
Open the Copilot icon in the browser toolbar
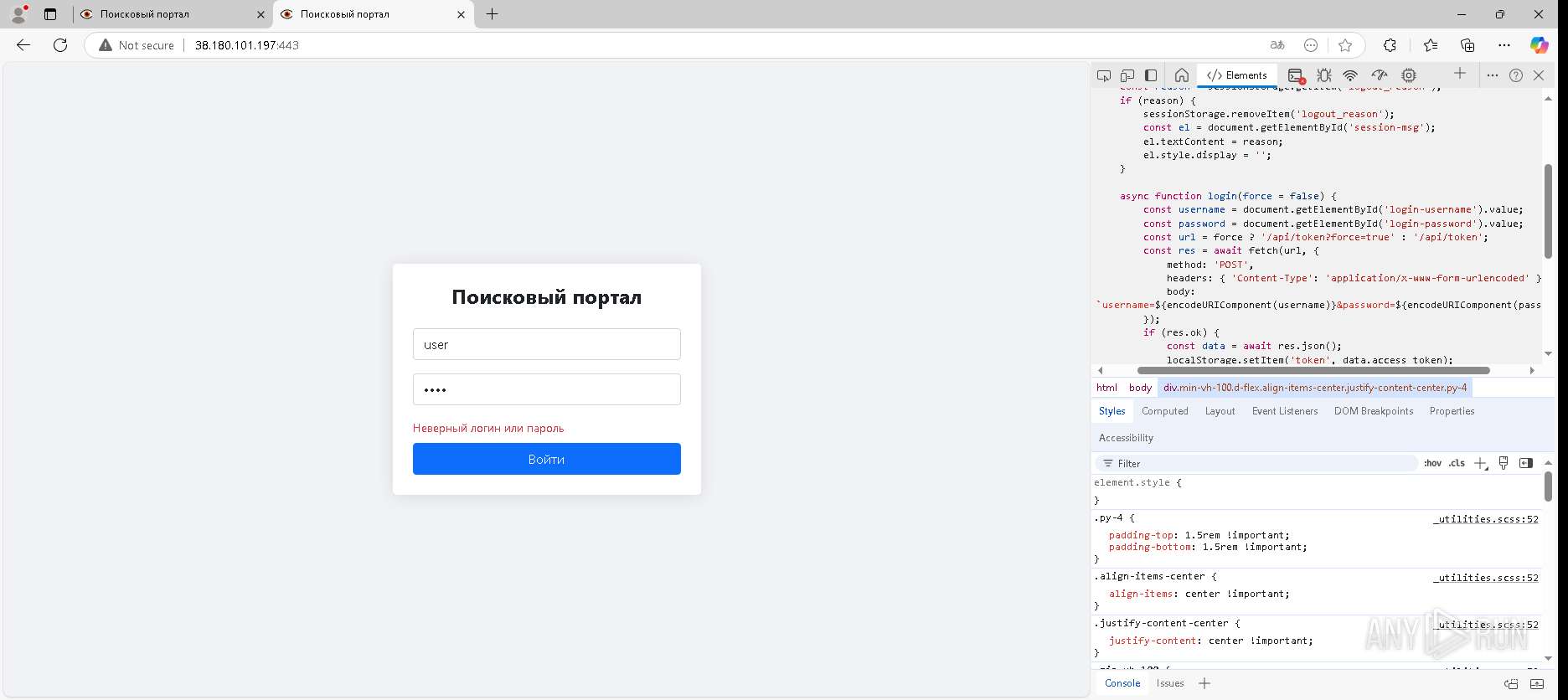1540,45
